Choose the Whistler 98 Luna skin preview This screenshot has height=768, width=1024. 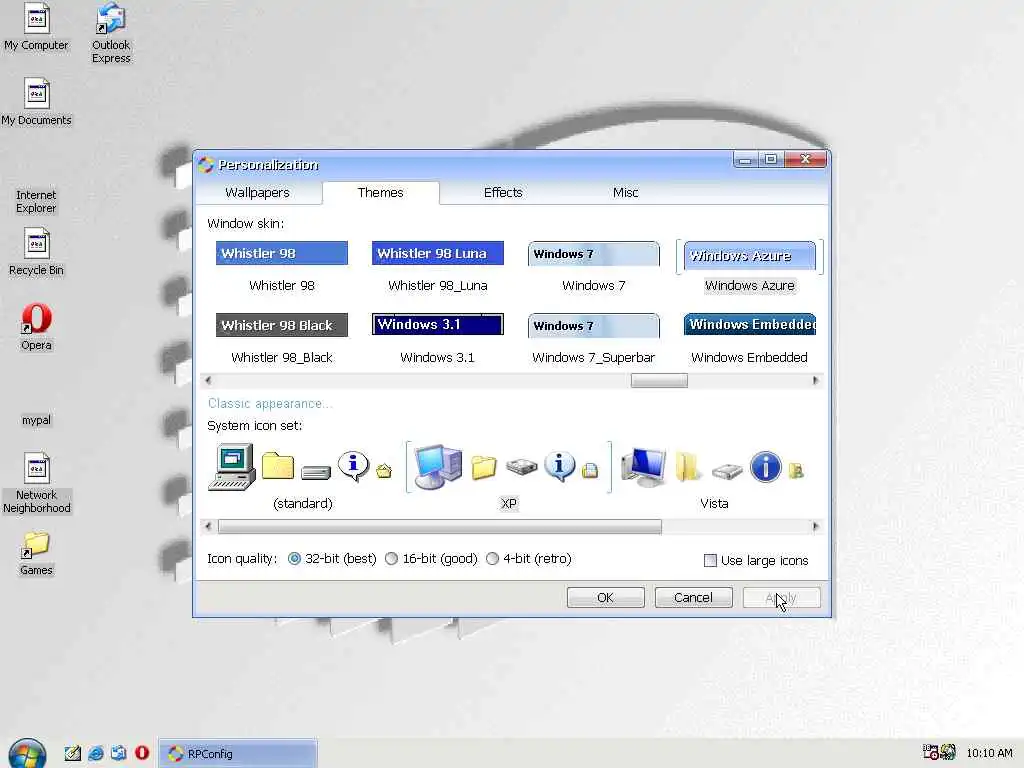click(438, 253)
